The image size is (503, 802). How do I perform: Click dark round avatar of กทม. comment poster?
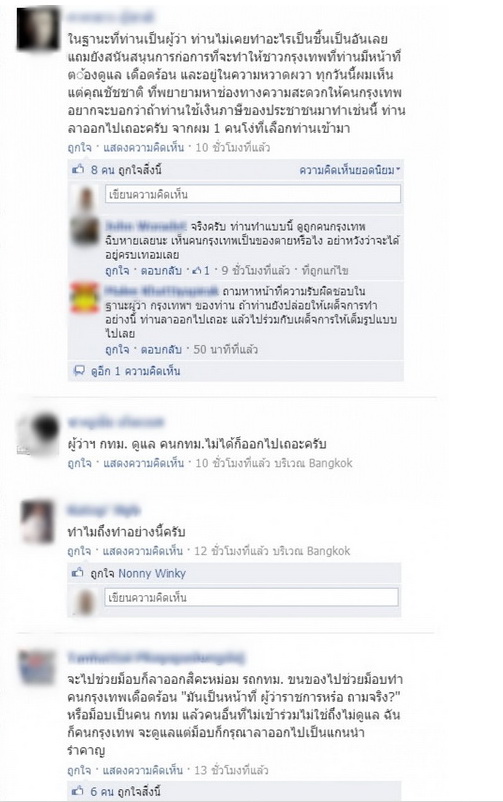point(38,433)
